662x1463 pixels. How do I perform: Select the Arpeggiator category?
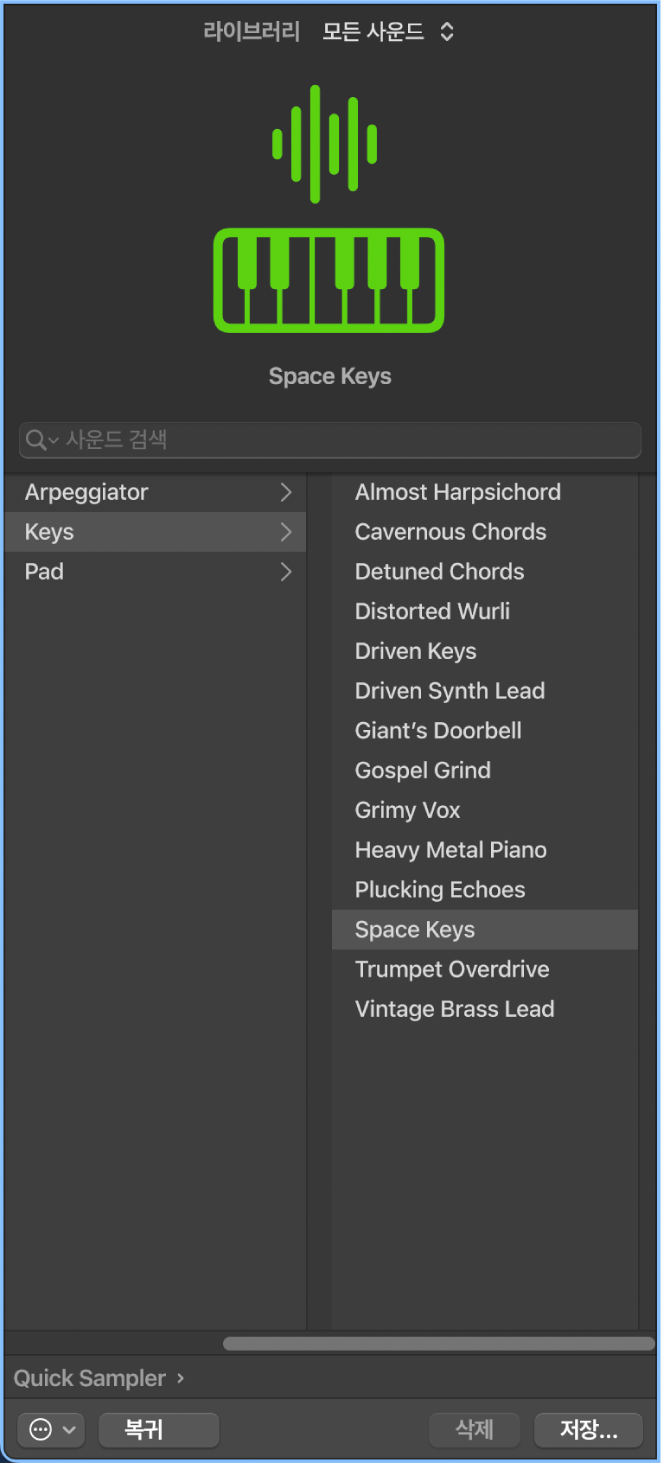coord(87,492)
